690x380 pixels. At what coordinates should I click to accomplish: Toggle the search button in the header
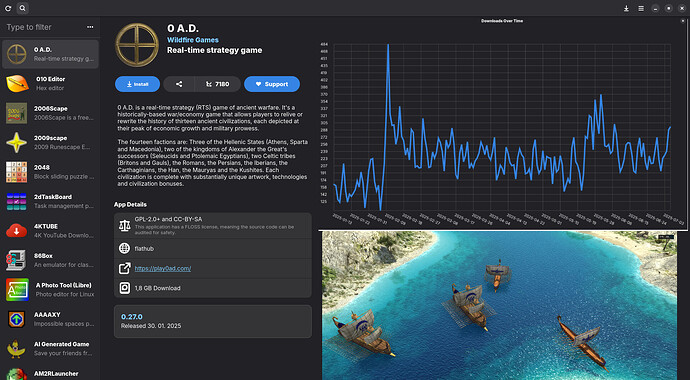coord(22,8)
